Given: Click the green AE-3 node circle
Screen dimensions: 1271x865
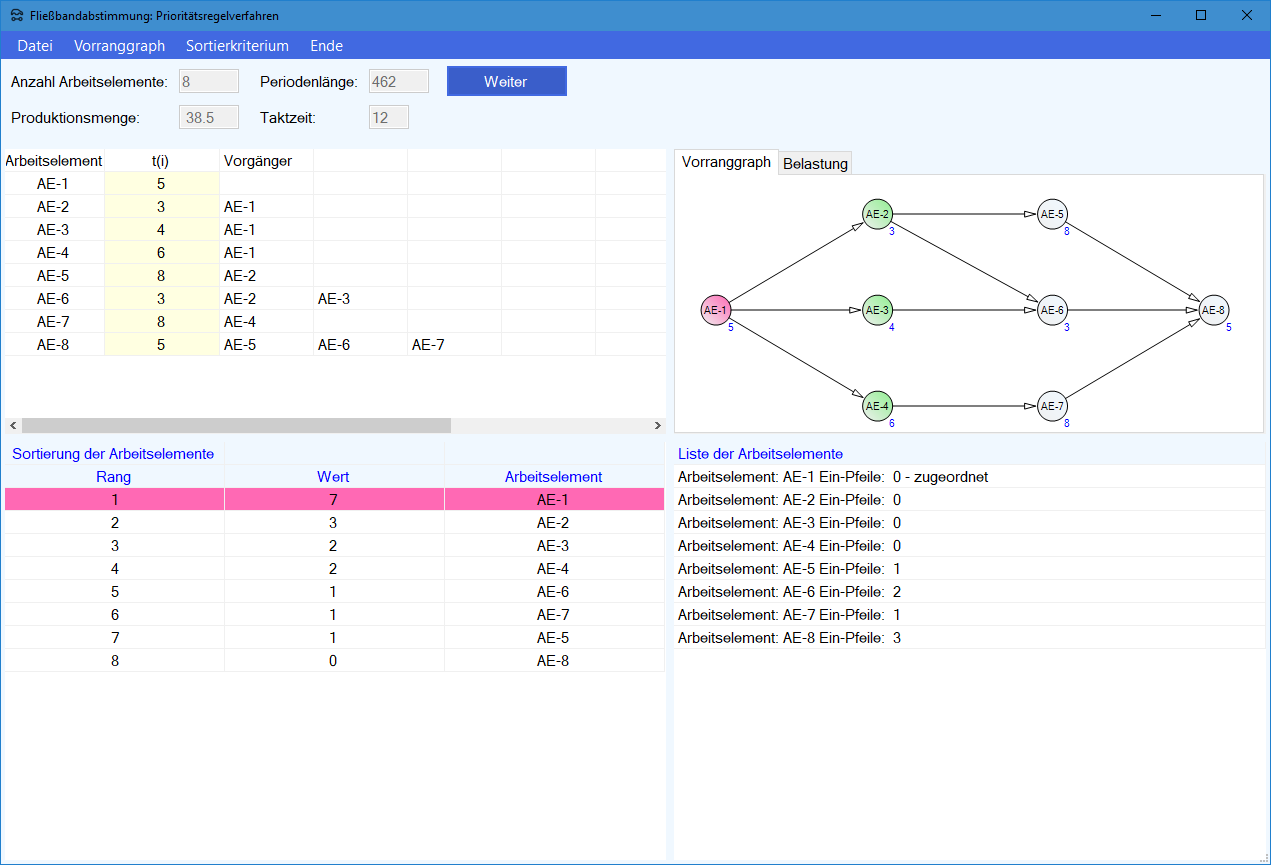Looking at the screenshot, I should click(877, 311).
